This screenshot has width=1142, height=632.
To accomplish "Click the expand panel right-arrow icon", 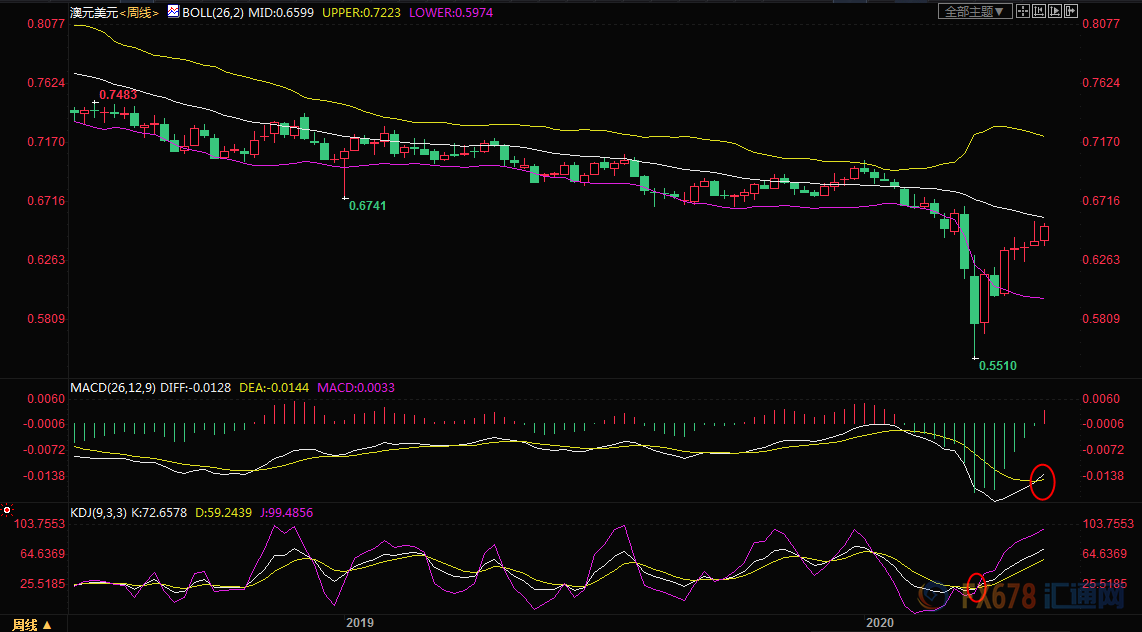I will (1071, 11).
